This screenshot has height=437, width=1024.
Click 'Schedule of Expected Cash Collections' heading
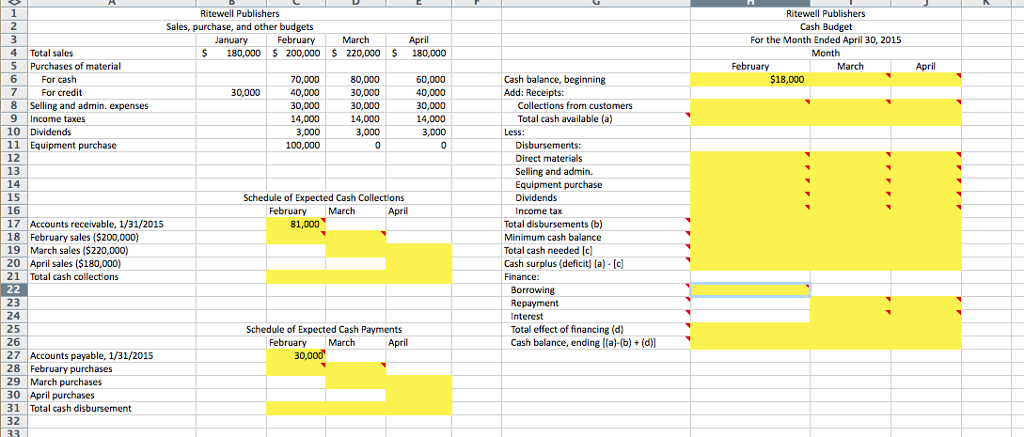[x=324, y=198]
